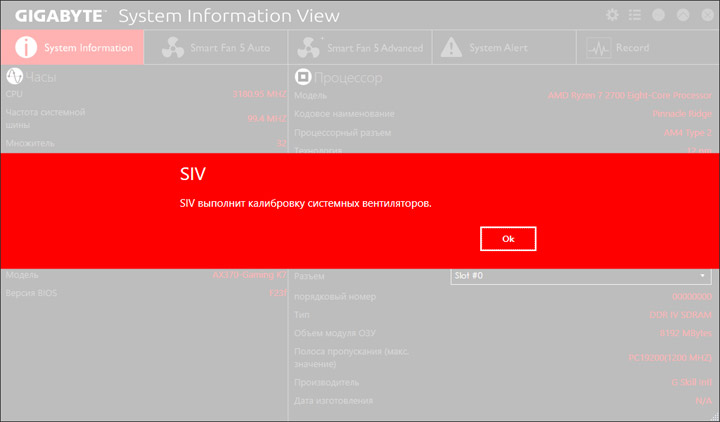This screenshot has width=720, height=422.
Task: Click the 'Версия BIOS' label
Action: tap(31, 293)
